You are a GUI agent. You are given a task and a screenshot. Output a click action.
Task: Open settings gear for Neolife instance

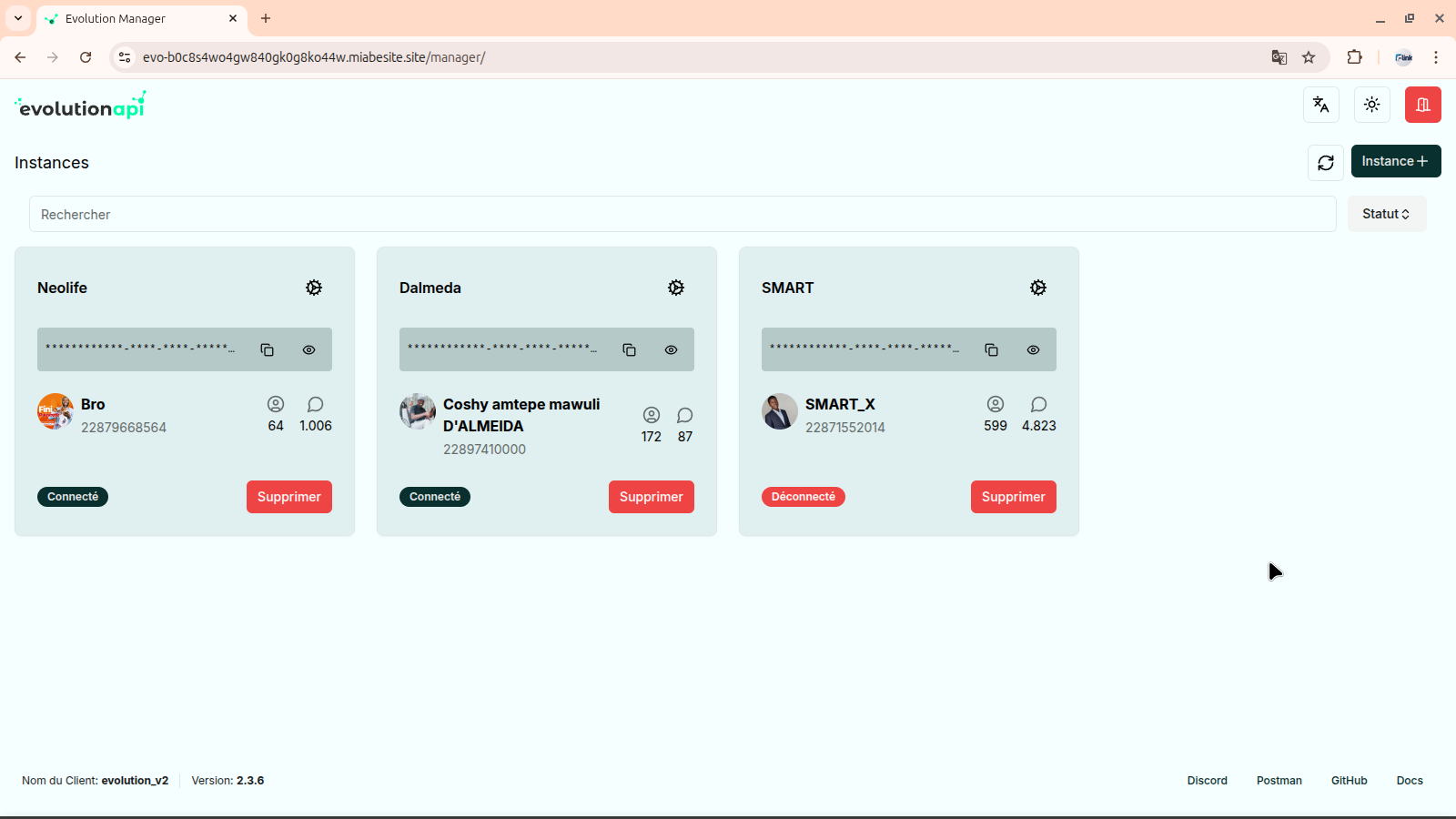coord(314,288)
